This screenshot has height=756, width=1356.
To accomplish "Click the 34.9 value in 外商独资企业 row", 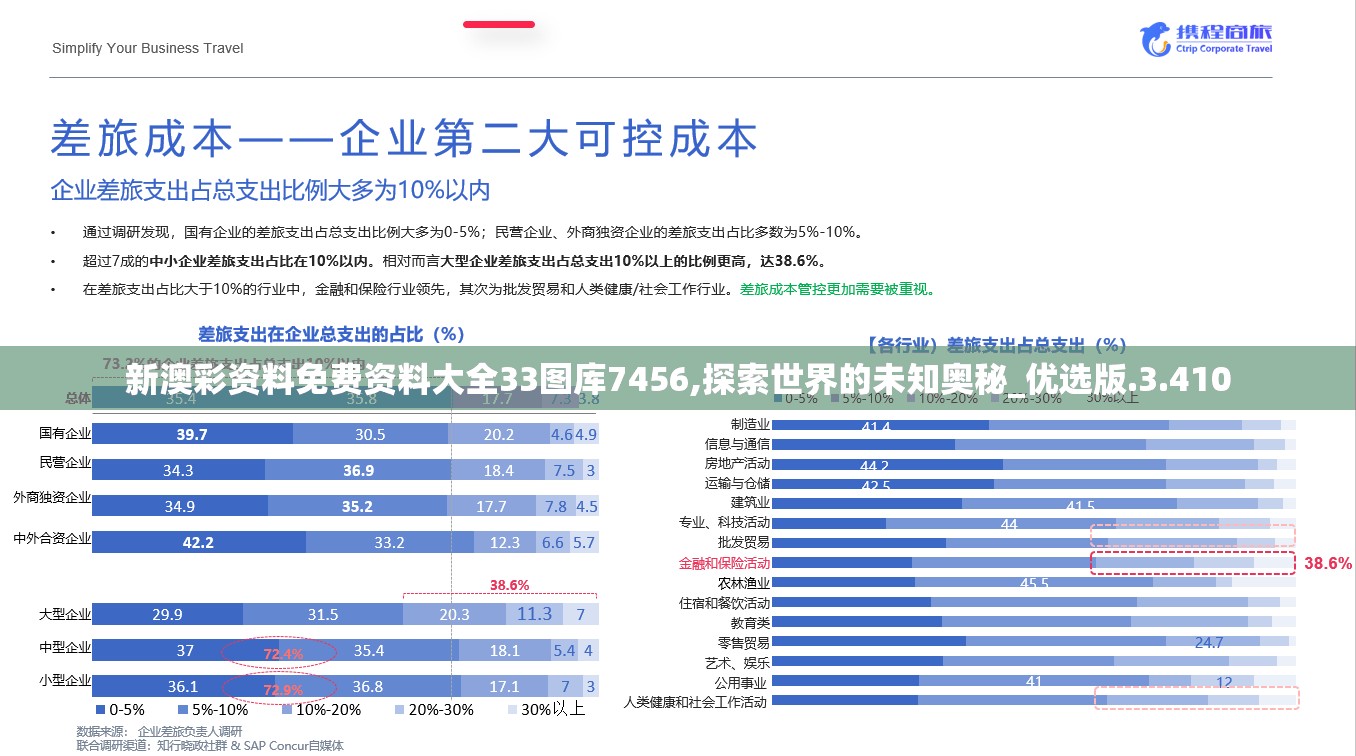I will pos(180,506).
